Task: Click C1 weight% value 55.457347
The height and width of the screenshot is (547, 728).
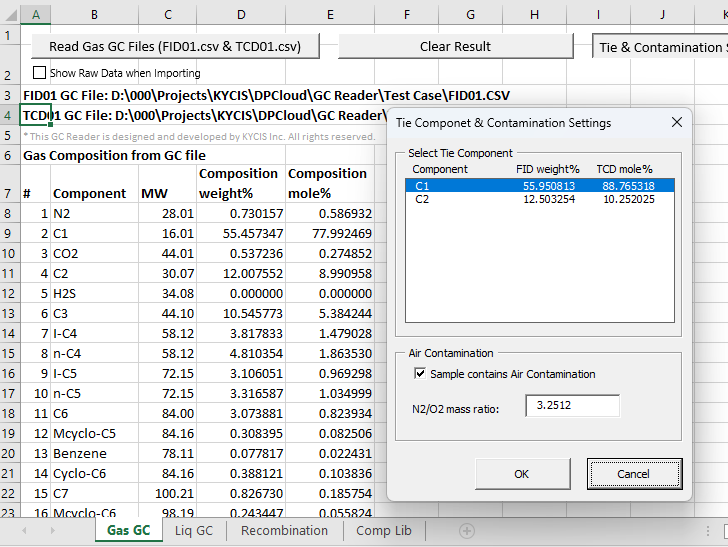Action: click(241, 234)
